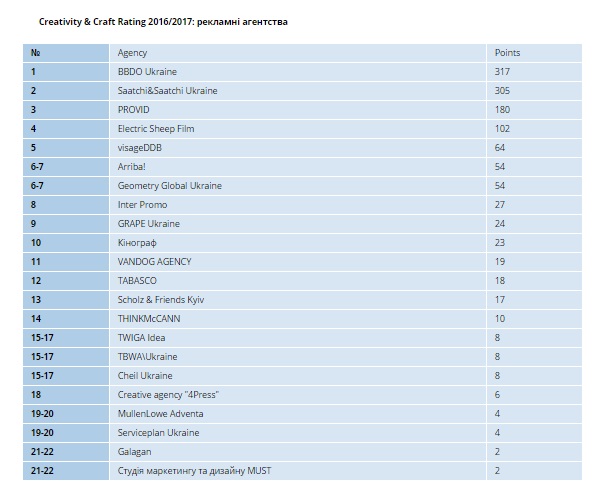601x496 pixels.
Task: Click Geometry Global Ukraine in the list
Action: click(x=169, y=186)
